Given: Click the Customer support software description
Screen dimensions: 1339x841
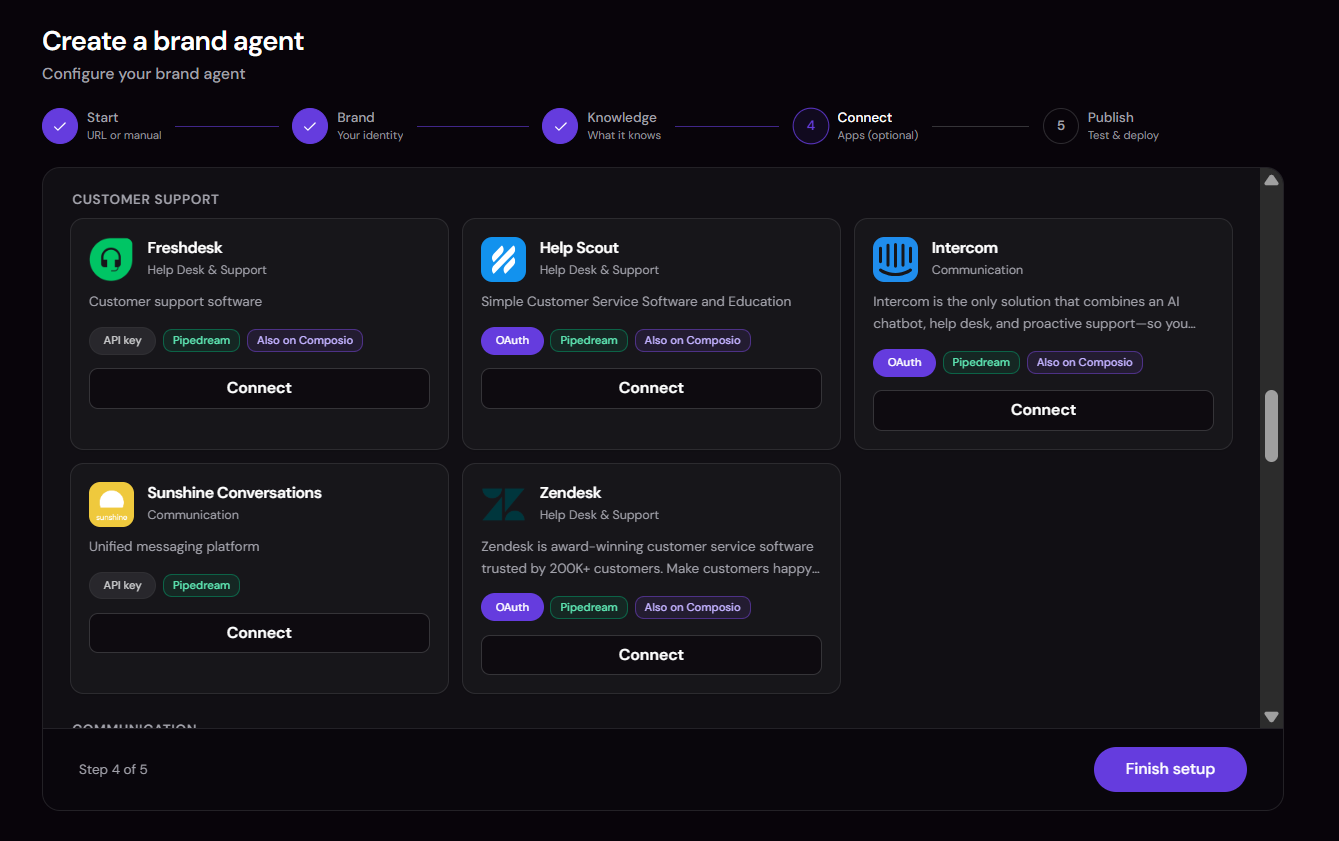Looking at the screenshot, I should pos(176,302).
